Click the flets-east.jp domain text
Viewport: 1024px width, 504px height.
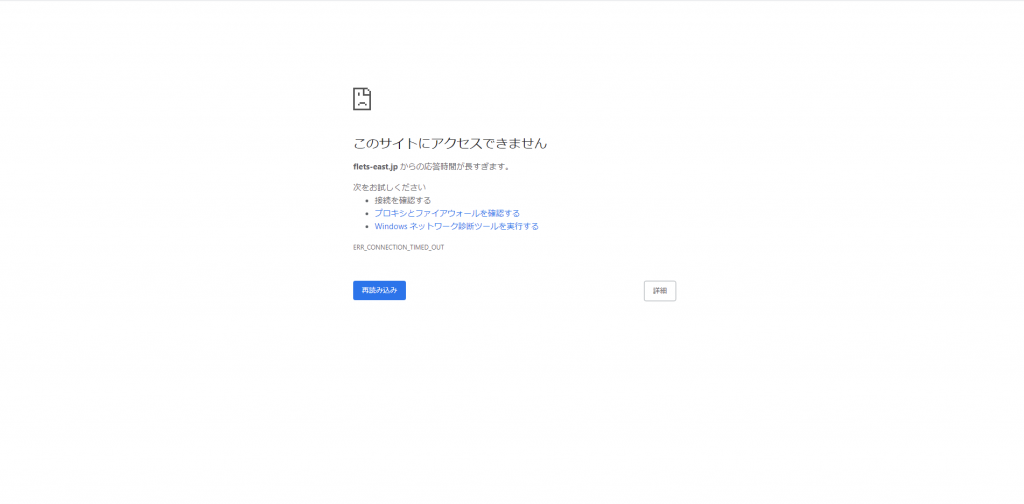[376, 166]
